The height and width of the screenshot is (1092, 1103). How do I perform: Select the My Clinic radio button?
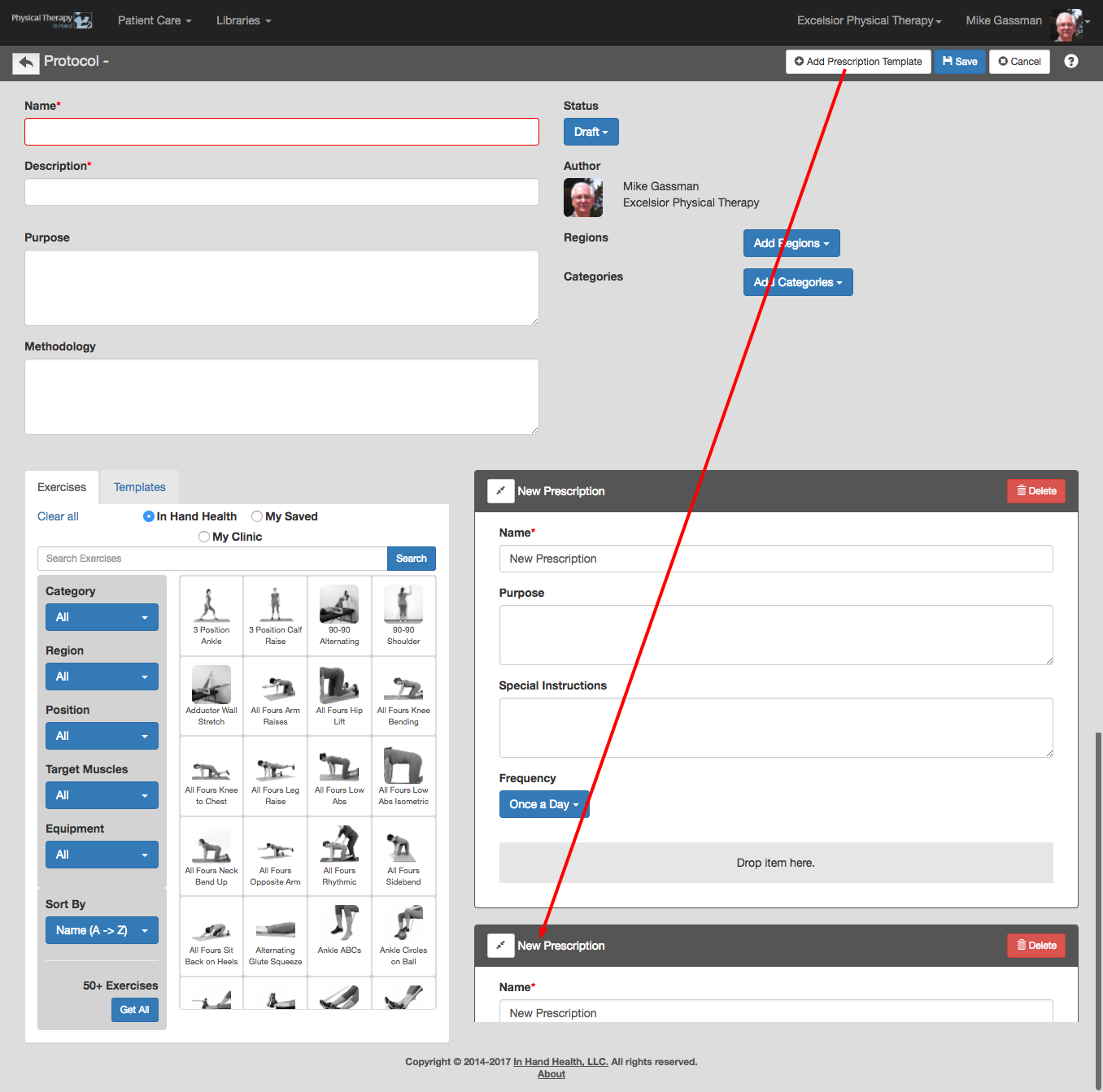[204, 537]
